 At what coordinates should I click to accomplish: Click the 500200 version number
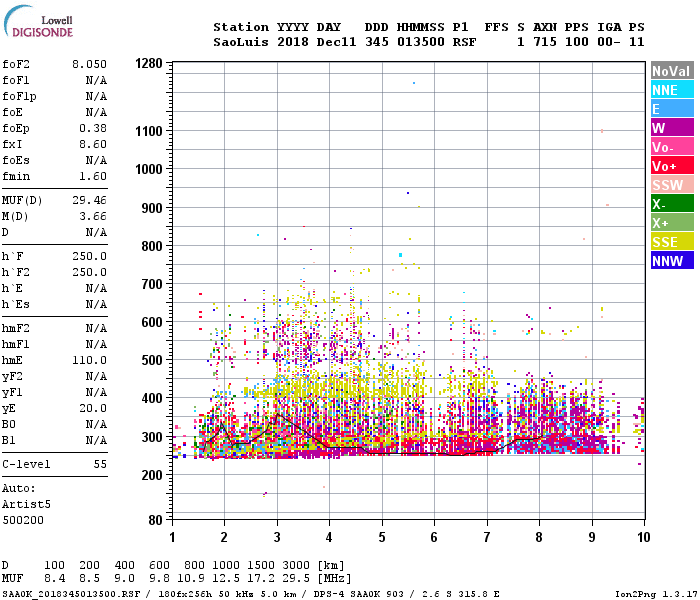[23, 521]
